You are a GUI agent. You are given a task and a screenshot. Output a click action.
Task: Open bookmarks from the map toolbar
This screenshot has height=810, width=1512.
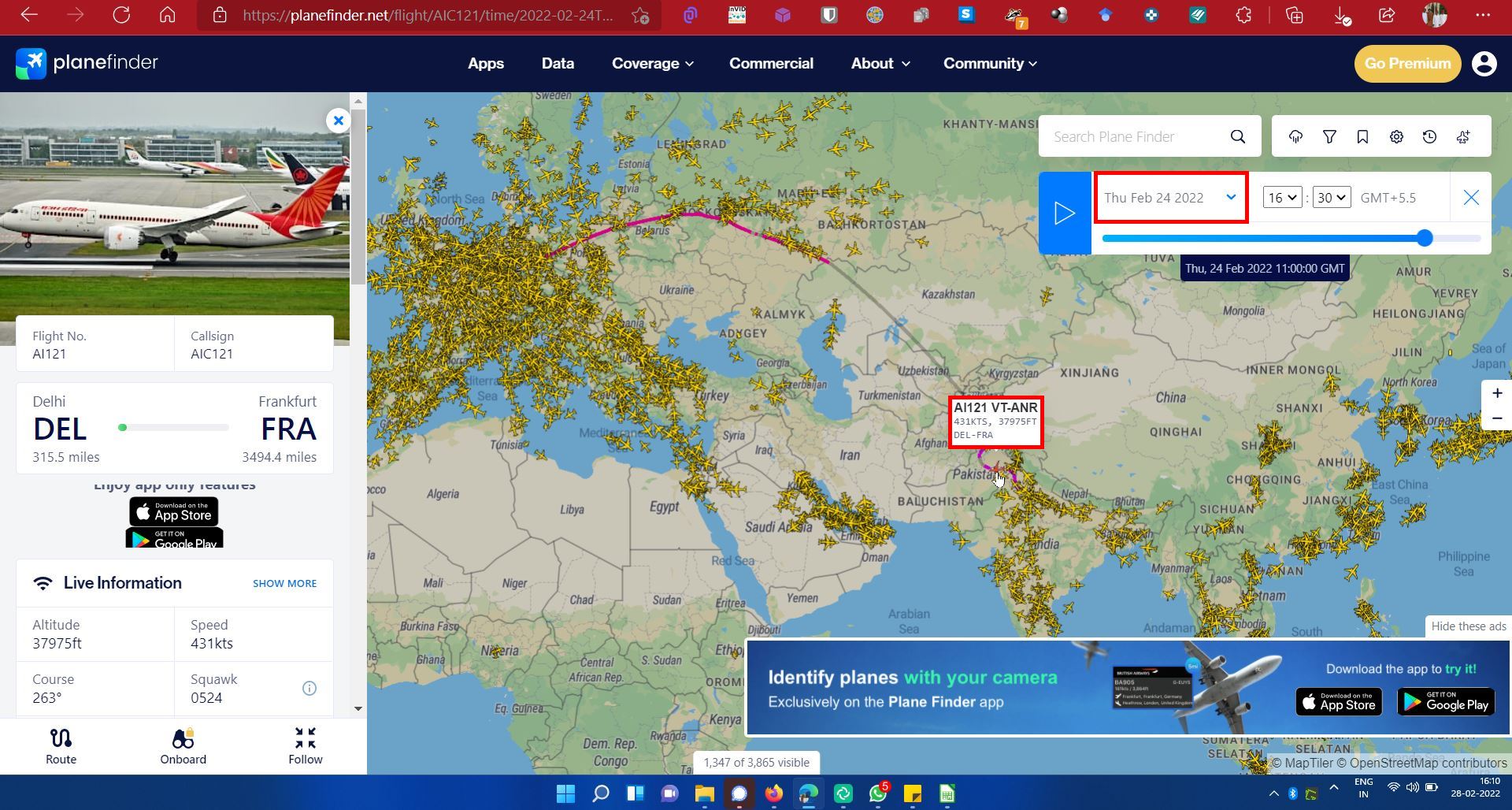point(1362,137)
